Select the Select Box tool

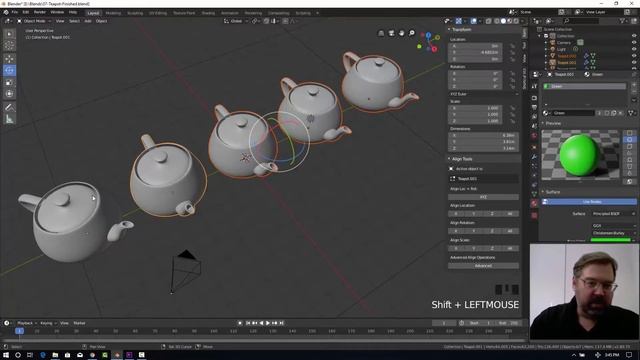click(9, 34)
